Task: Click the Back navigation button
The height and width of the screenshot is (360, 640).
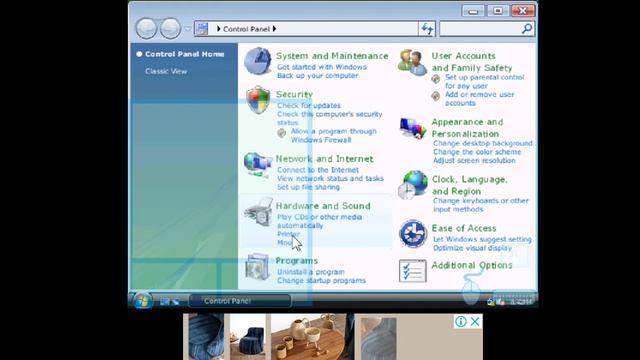Action: [146, 29]
